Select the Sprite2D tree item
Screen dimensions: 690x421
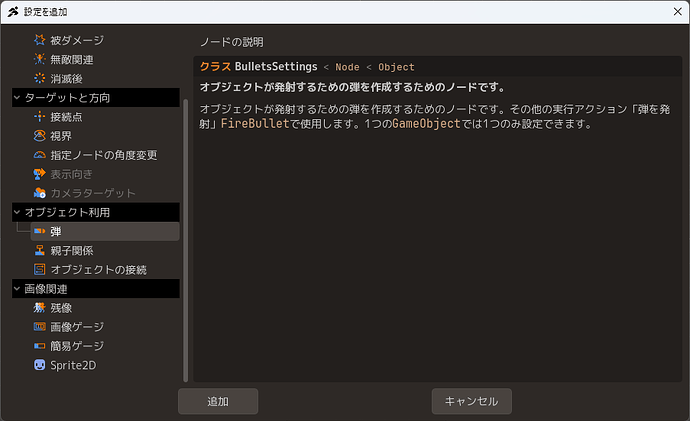(105, 365)
